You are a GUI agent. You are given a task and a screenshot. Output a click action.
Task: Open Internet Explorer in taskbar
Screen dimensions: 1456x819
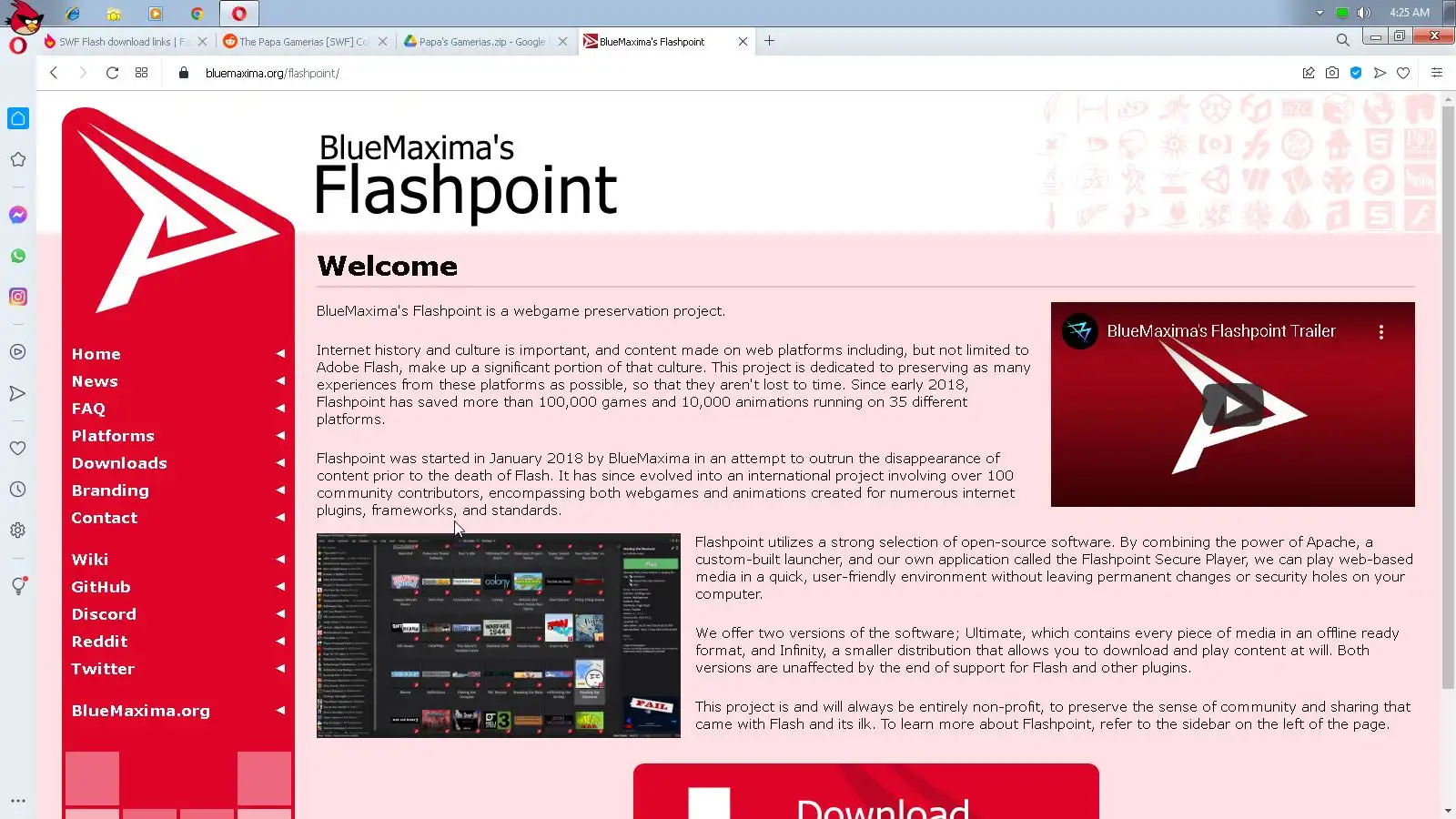click(73, 14)
